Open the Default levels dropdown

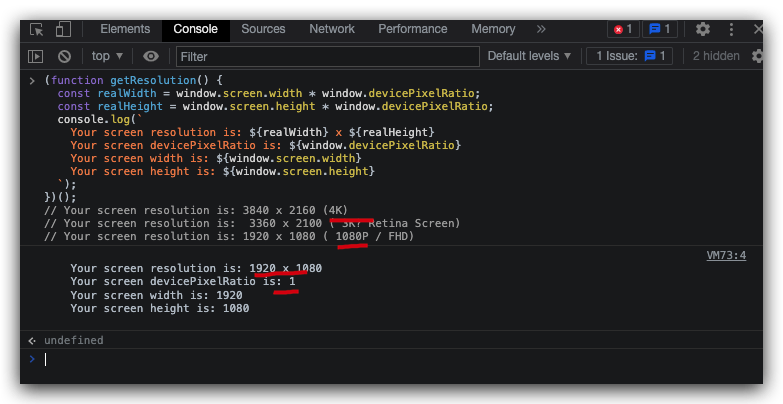(x=529, y=57)
